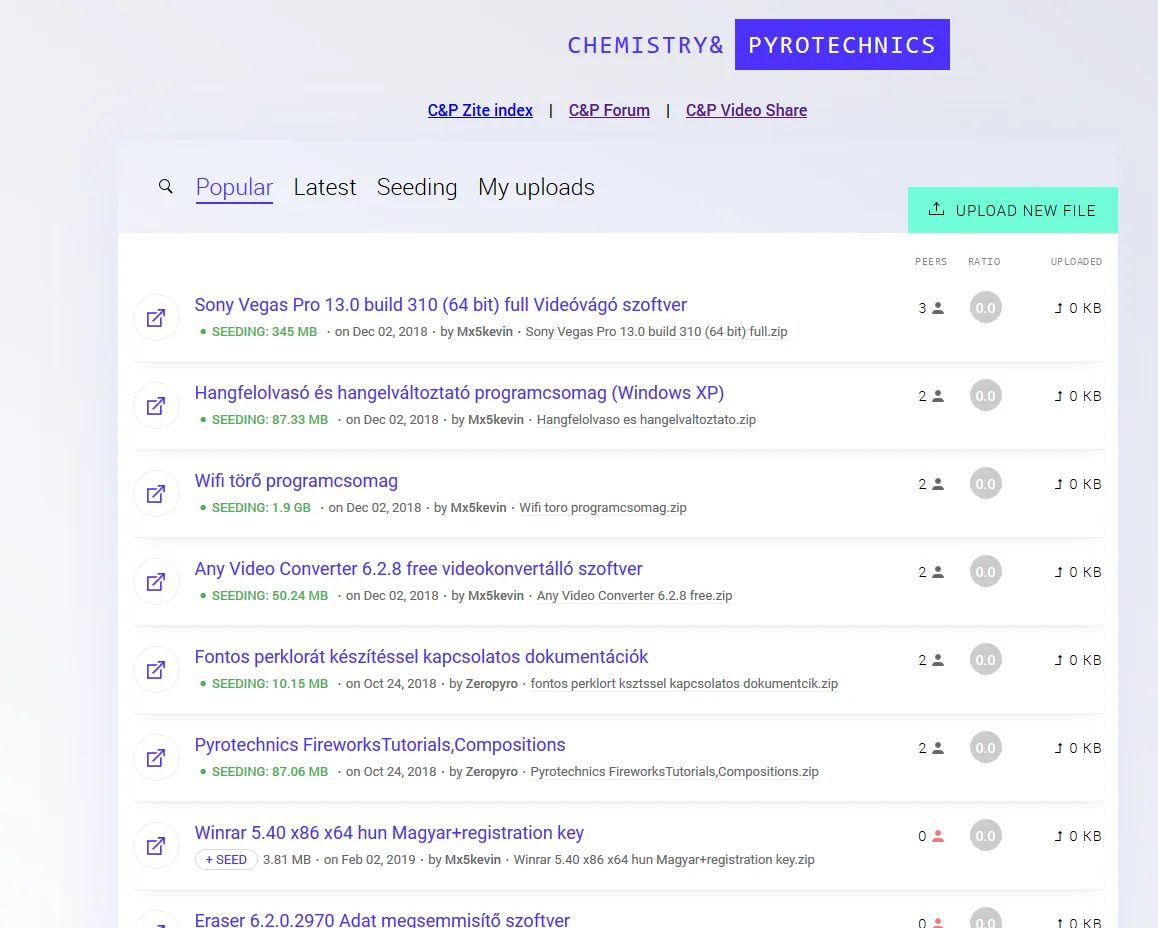The width and height of the screenshot is (1158, 928).
Task: Click the RATIO column header
Action: pyautogui.click(x=984, y=261)
